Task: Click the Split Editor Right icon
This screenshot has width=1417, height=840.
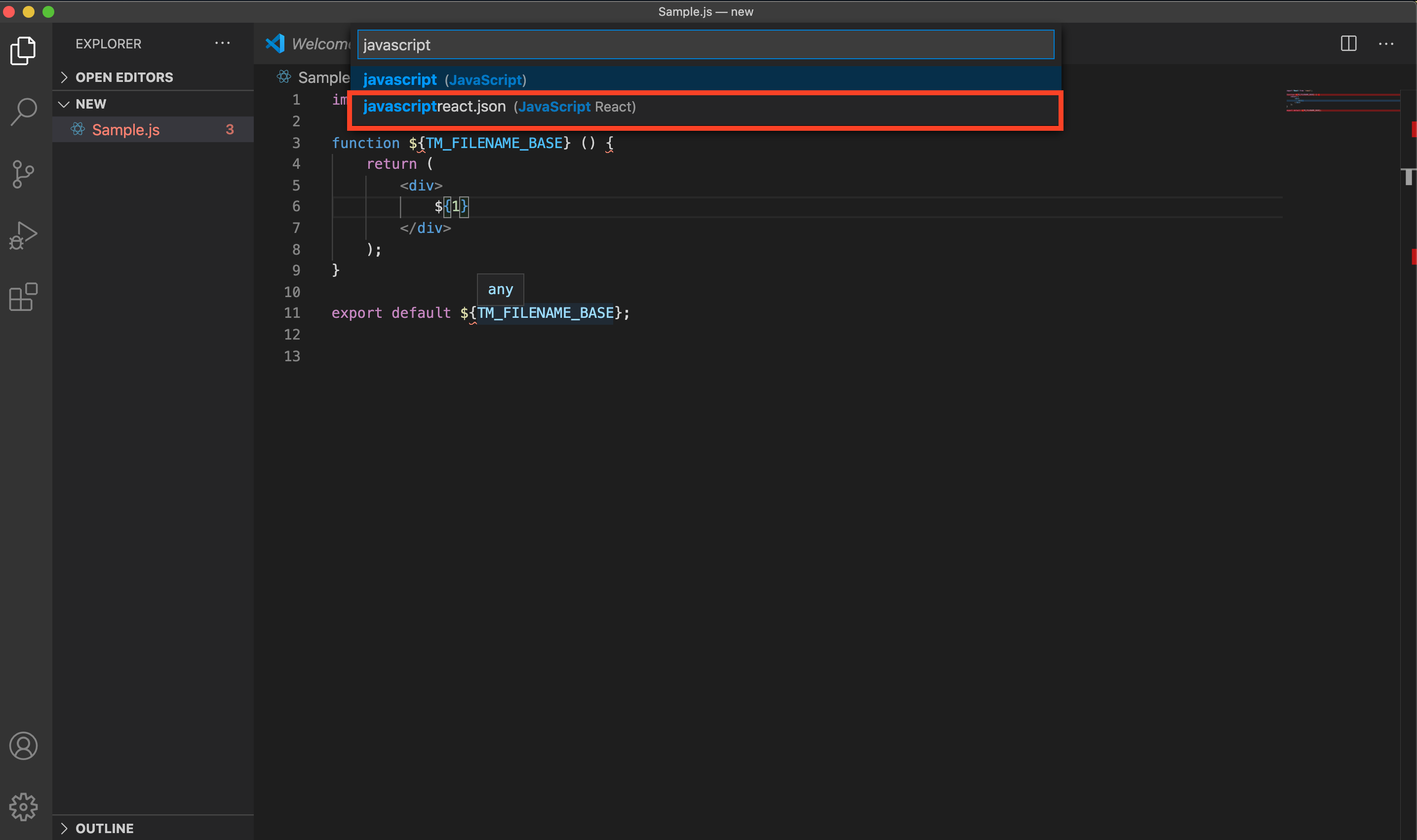Action: point(1348,43)
